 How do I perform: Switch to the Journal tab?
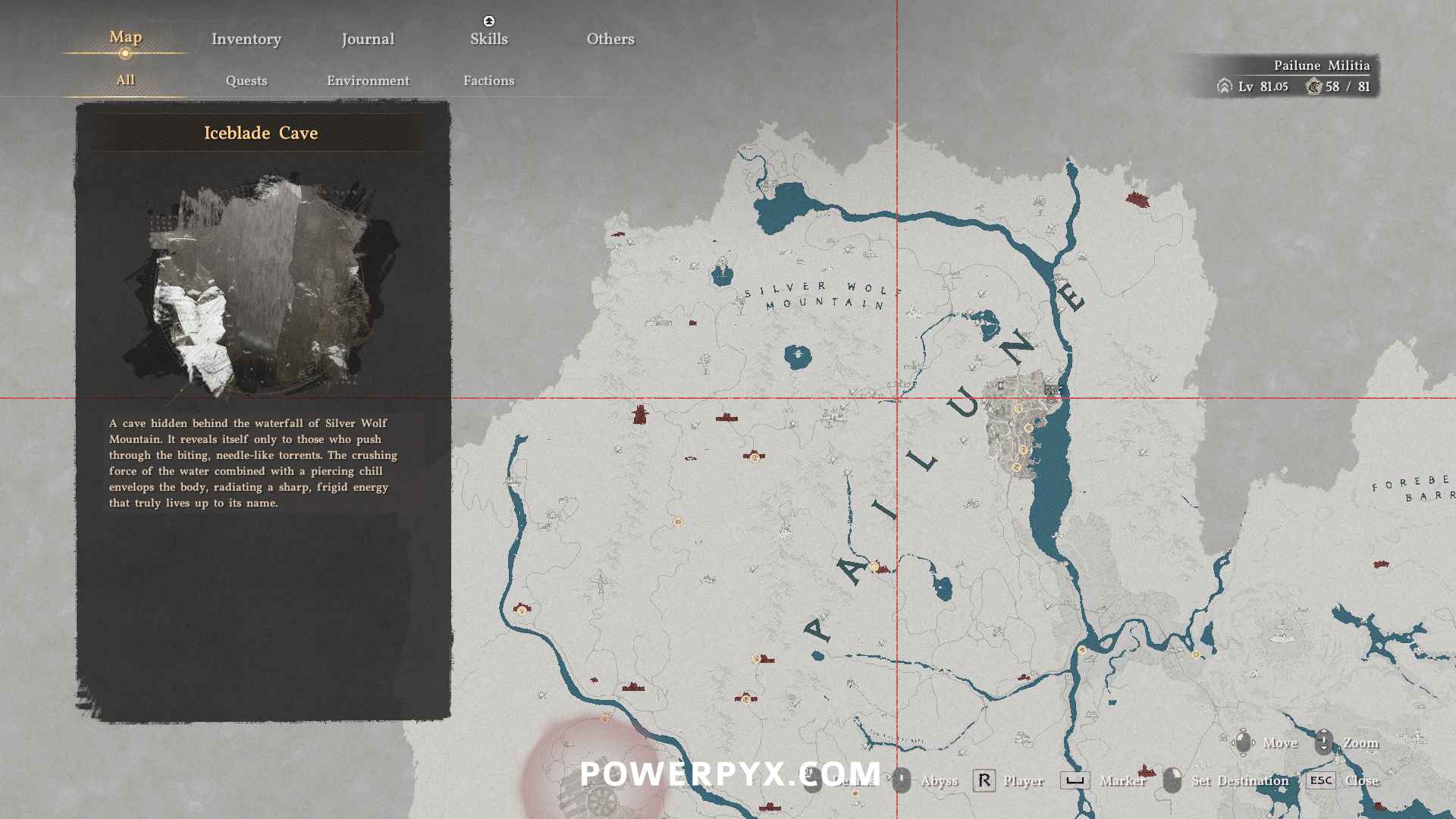367,39
